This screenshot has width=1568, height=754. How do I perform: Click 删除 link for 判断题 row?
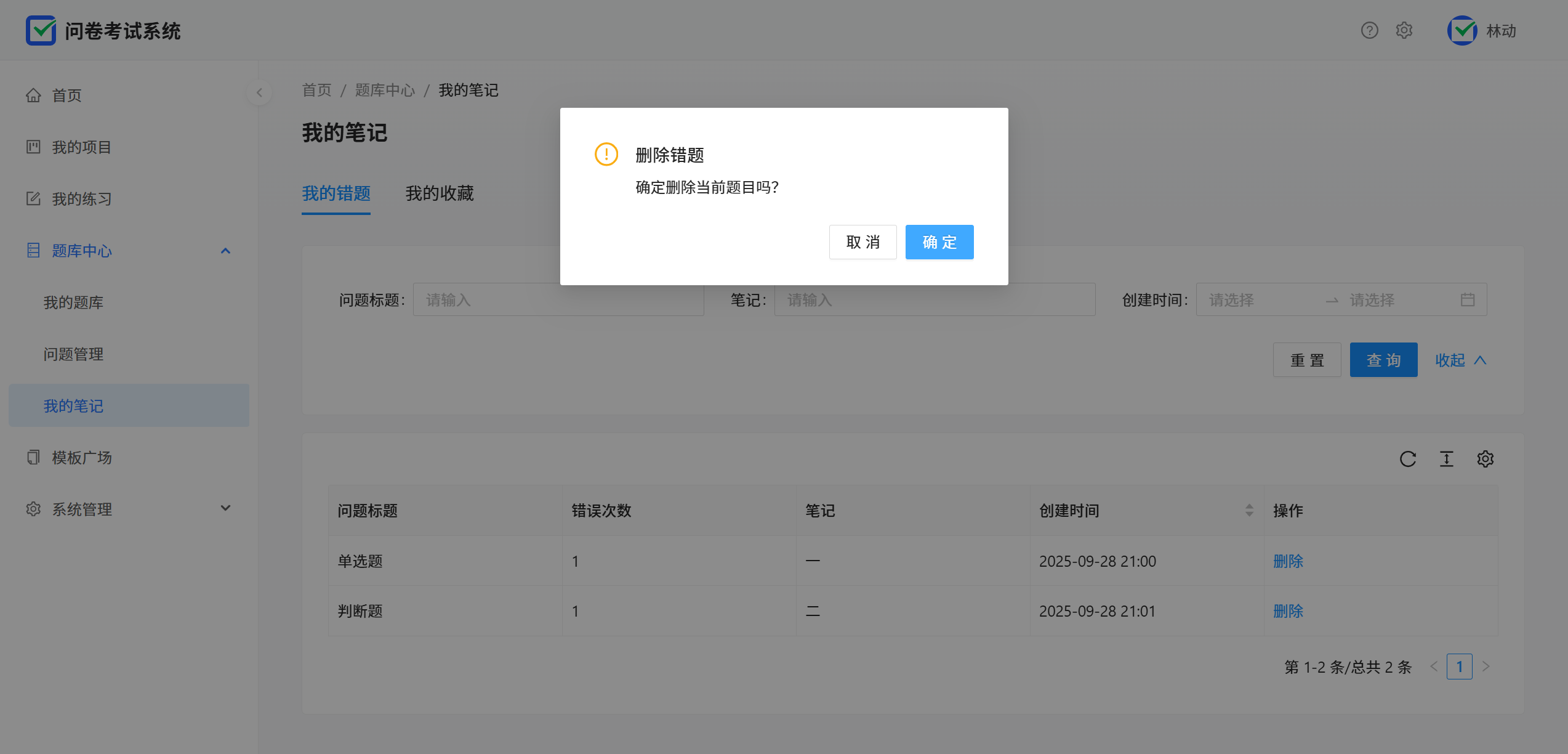[x=1289, y=611]
